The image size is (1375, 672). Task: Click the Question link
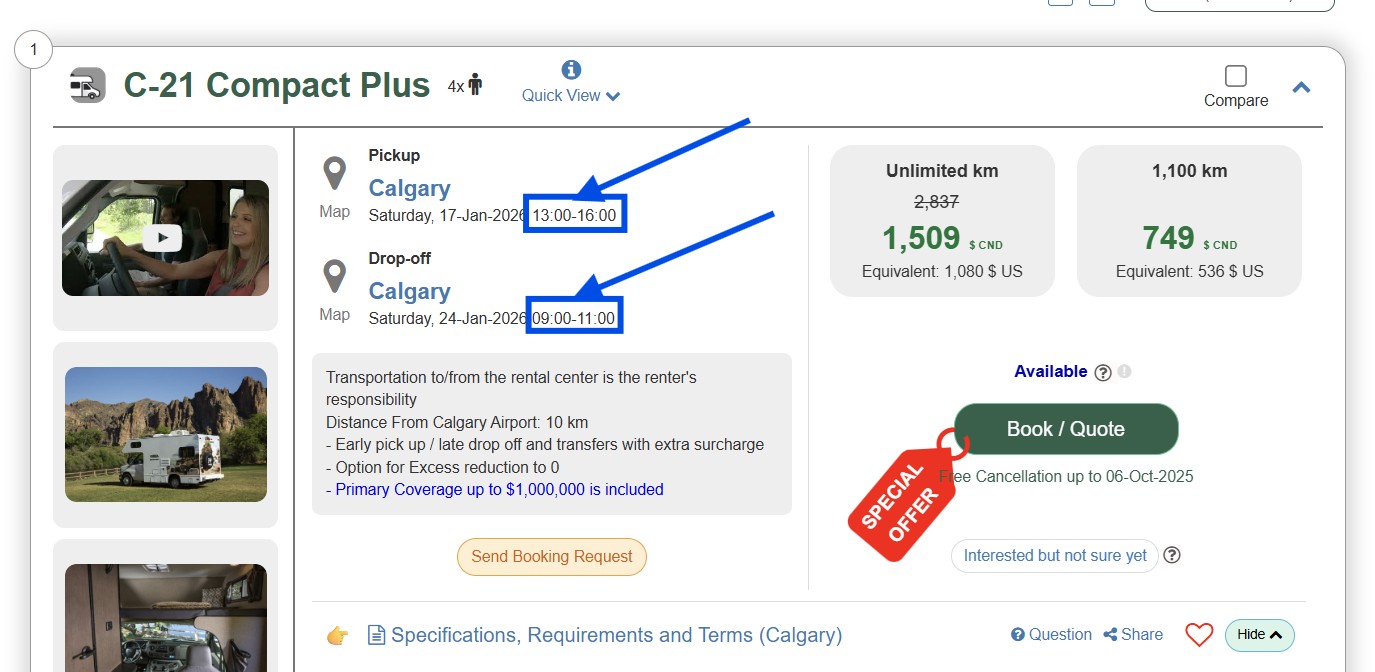[1051, 635]
